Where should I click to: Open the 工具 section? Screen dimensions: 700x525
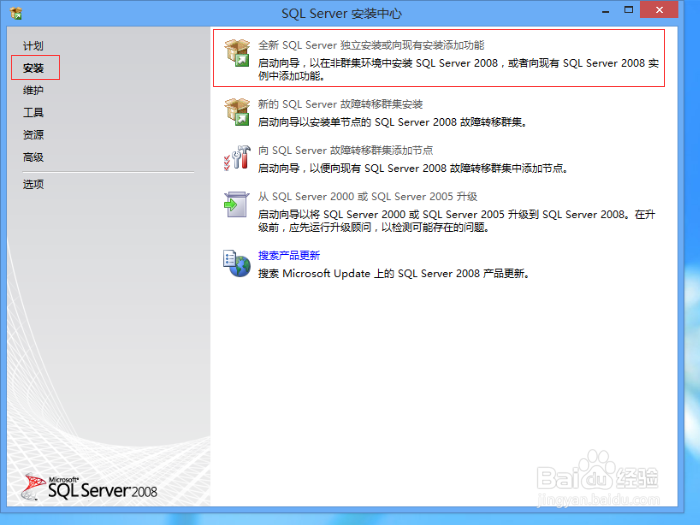(x=33, y=112)
